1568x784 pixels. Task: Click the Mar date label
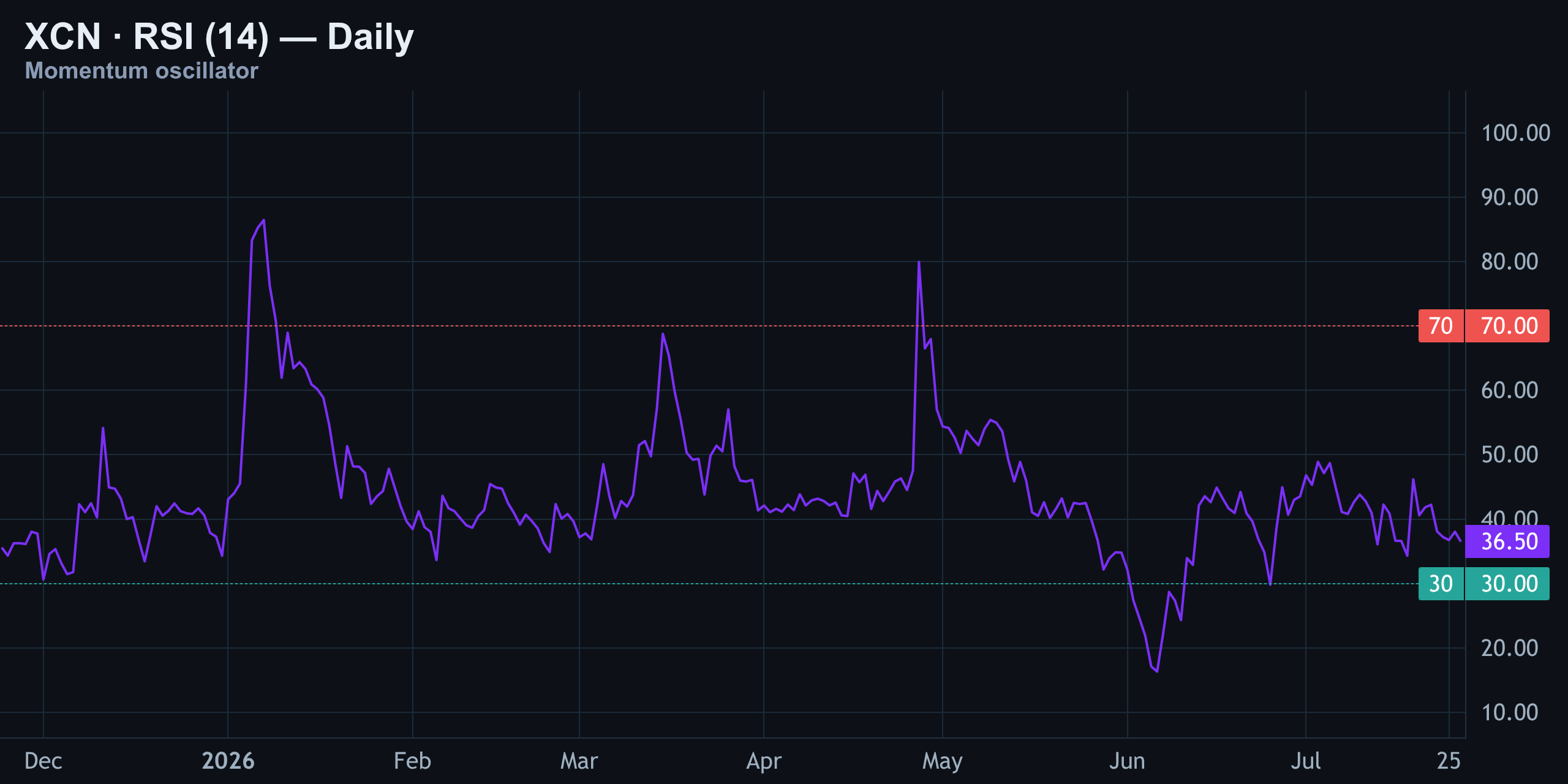click(x=579, y=761)
